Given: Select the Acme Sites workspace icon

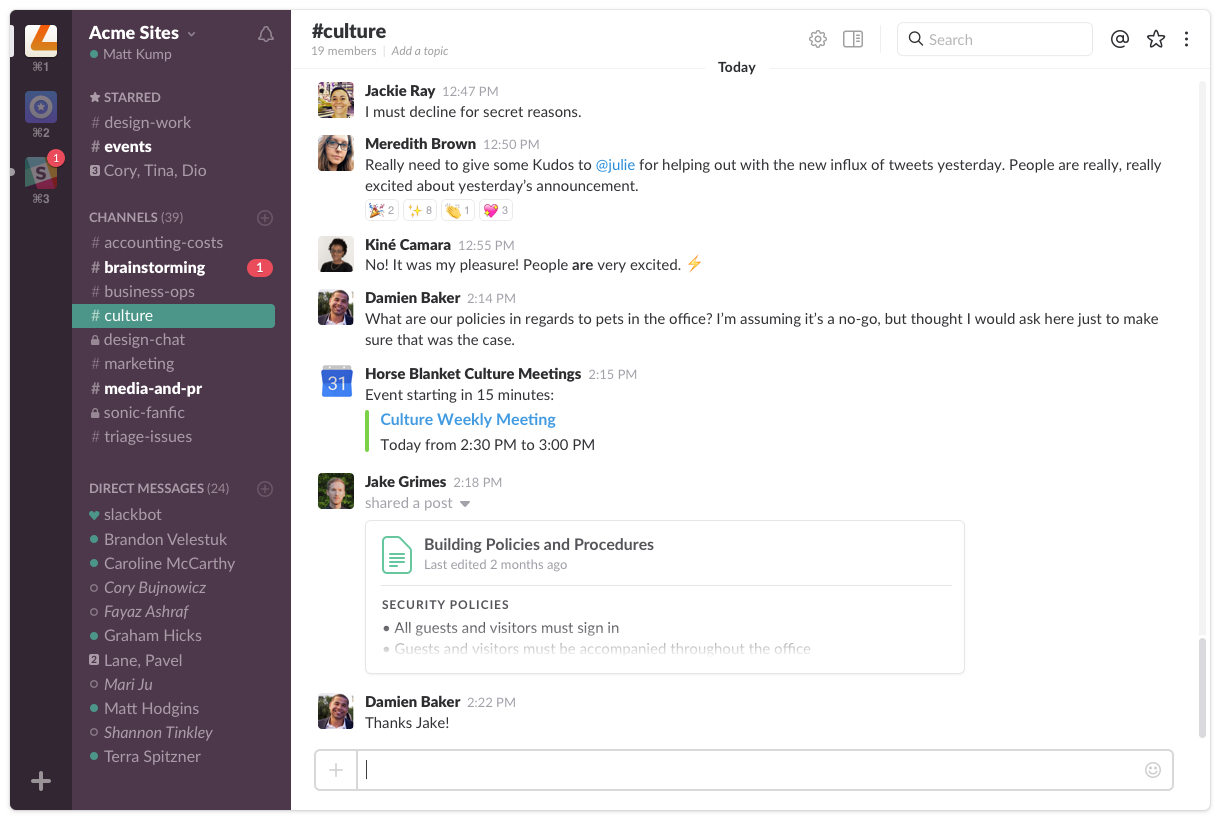Looking at the screenshot, I should click(40, 40).
